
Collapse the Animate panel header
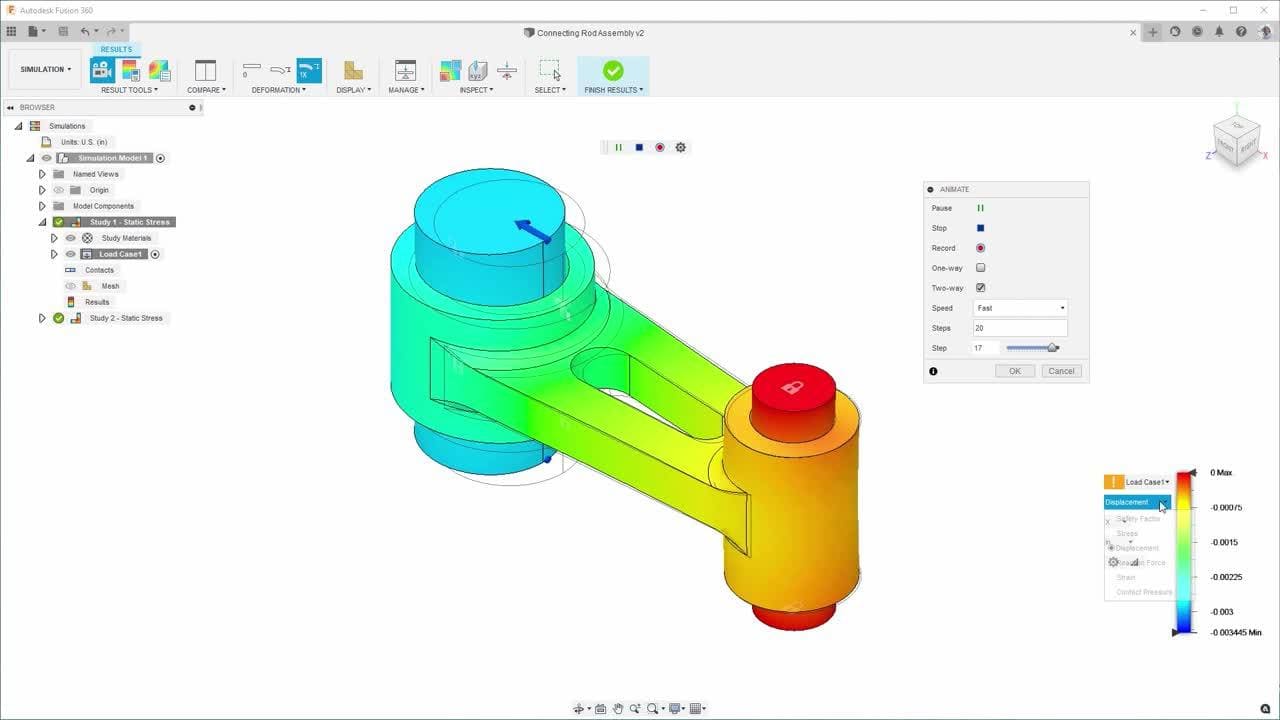pos(931,189)
